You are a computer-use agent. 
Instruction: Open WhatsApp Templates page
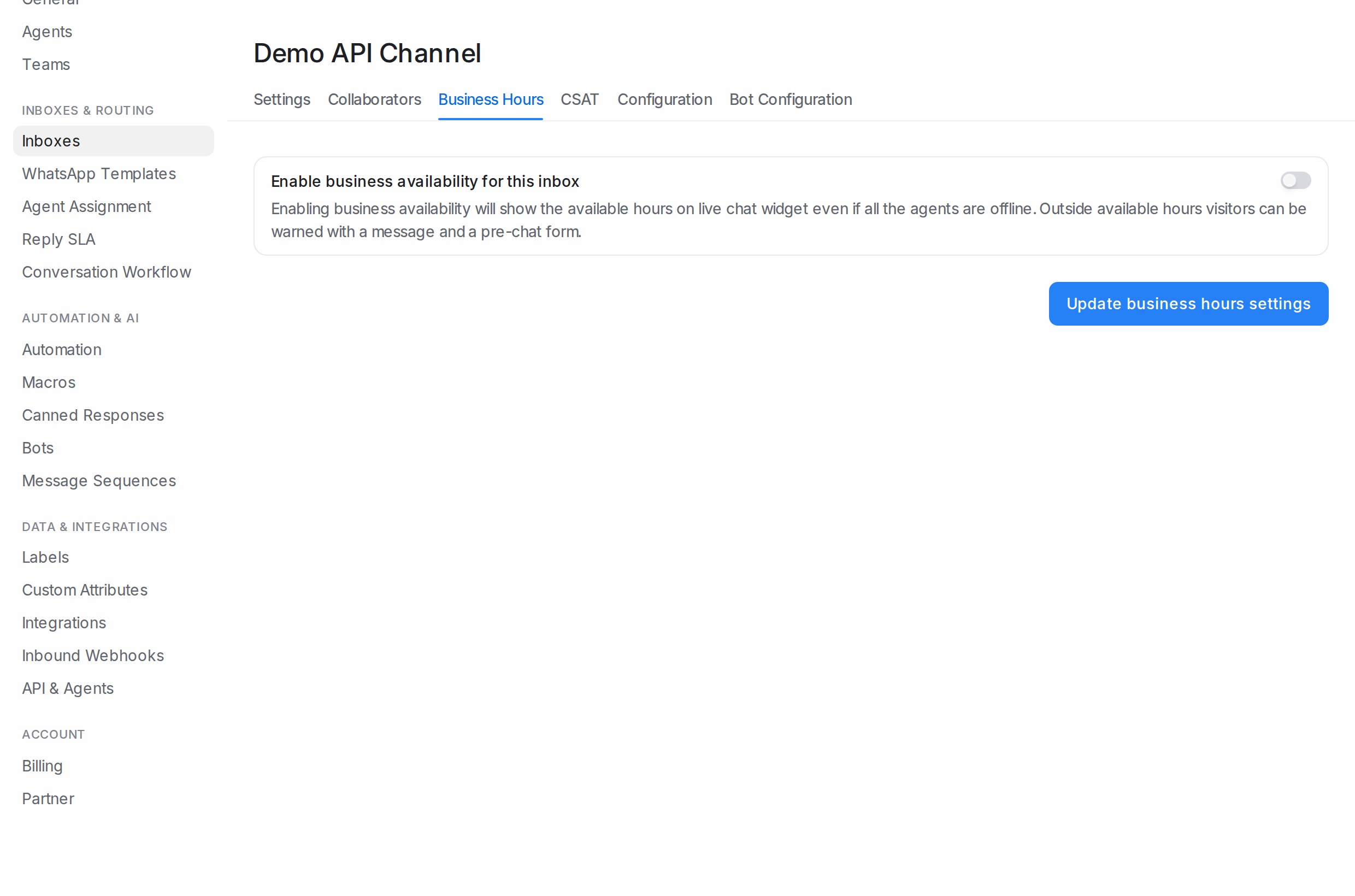coord(99,174)
